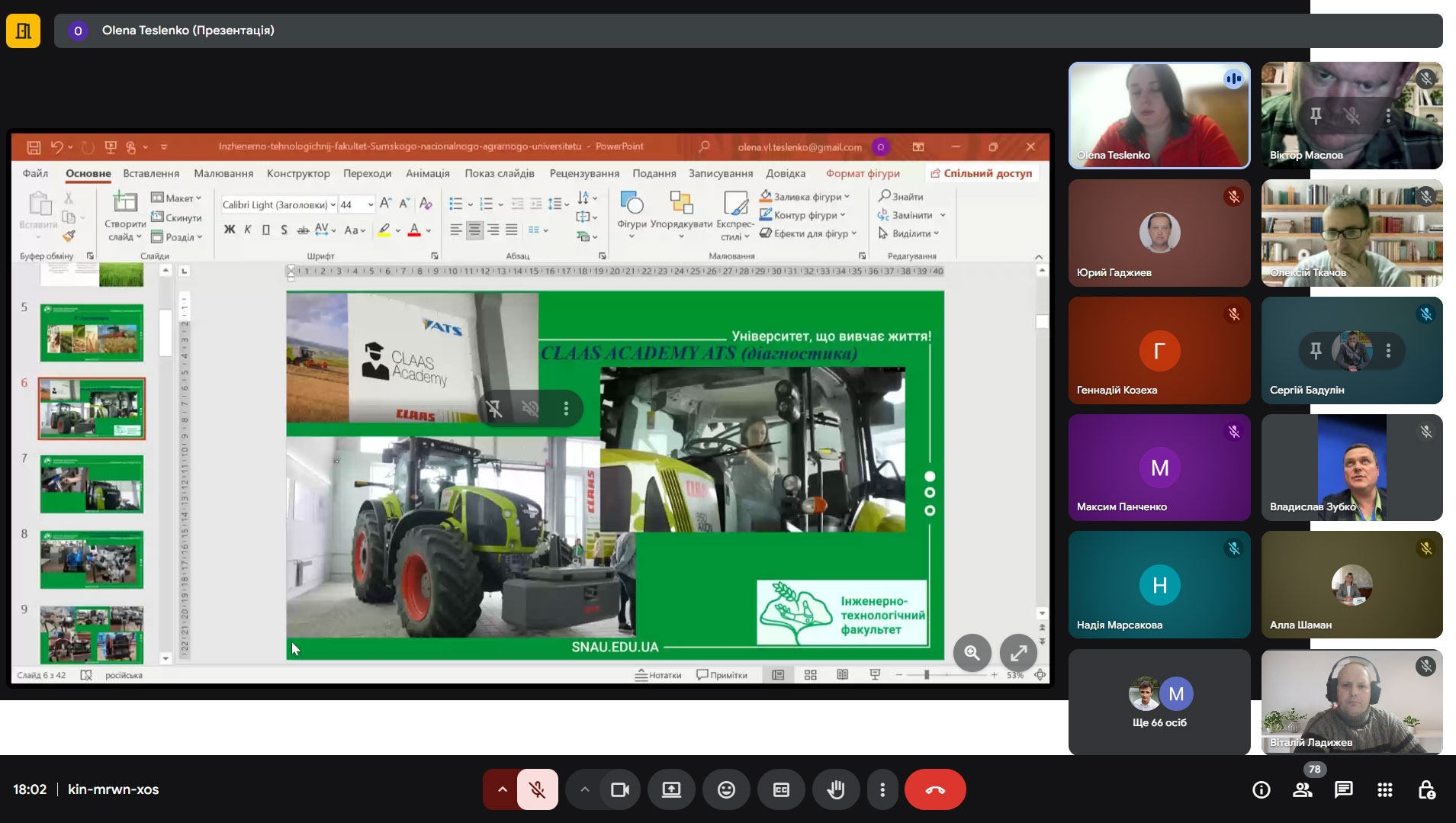Open the chat panel icon
This screenshot has width=1456, height=823.
click(x=1343, y=789)
